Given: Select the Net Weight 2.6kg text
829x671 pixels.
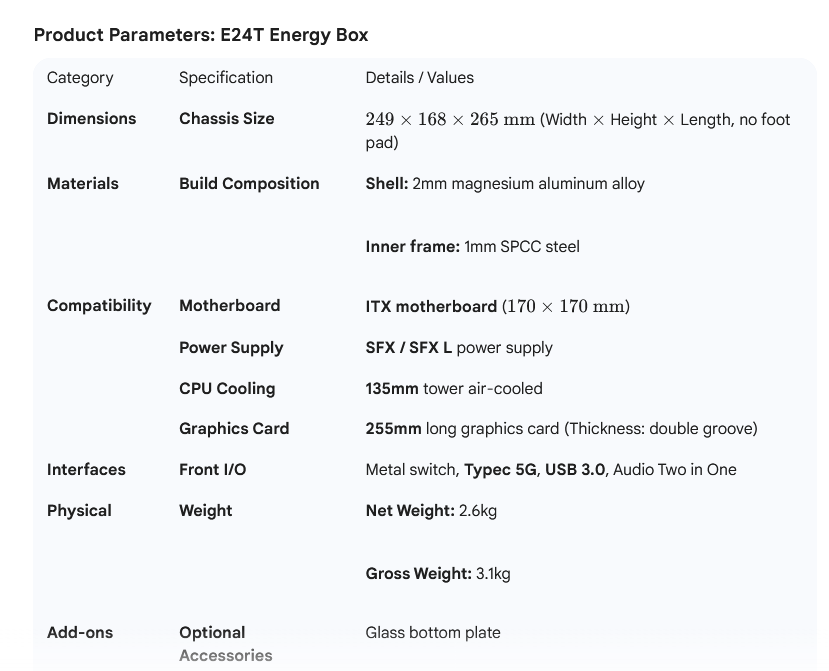Looking at the screenshot, I should coord(431,511).
